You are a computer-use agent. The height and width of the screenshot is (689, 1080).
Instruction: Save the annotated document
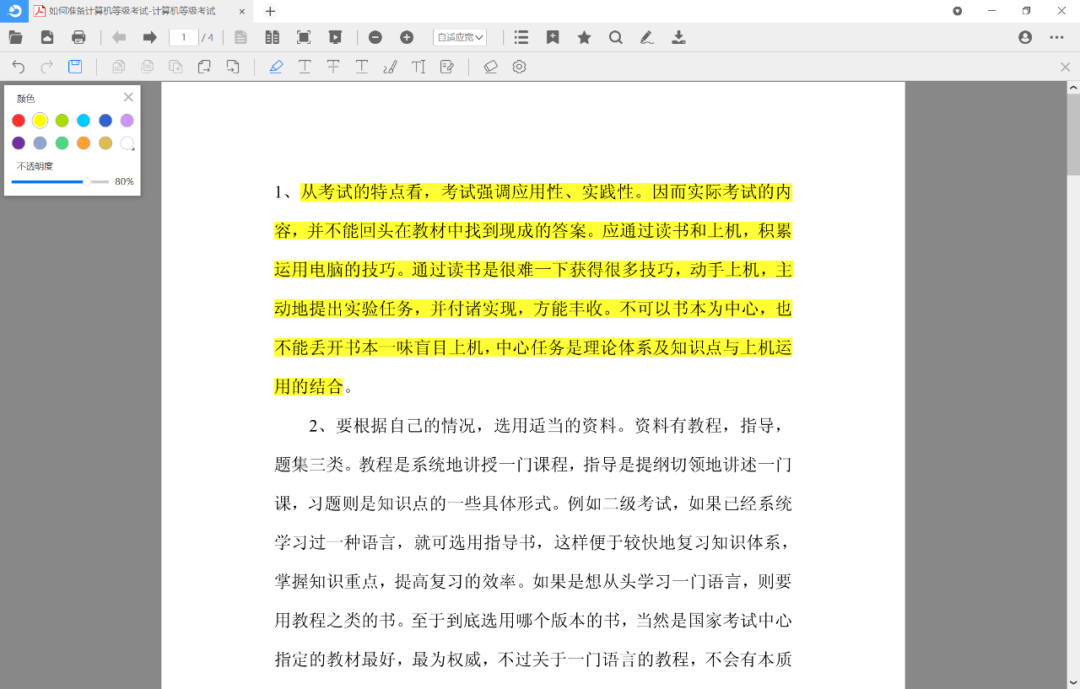(75, 67)
